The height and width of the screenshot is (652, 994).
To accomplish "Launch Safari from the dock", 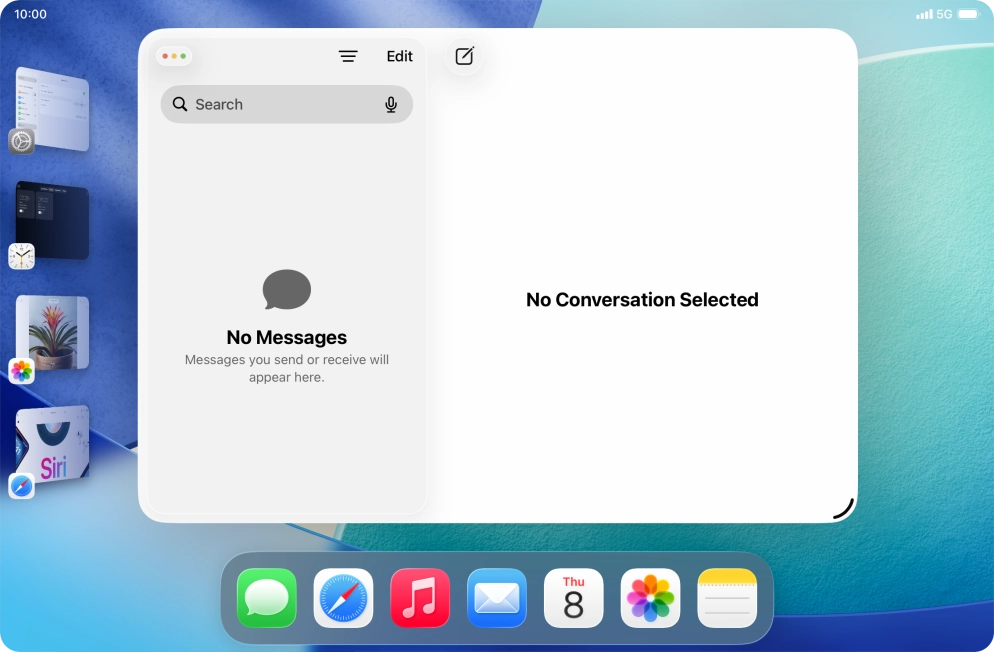I will click(x=343, y=598).
